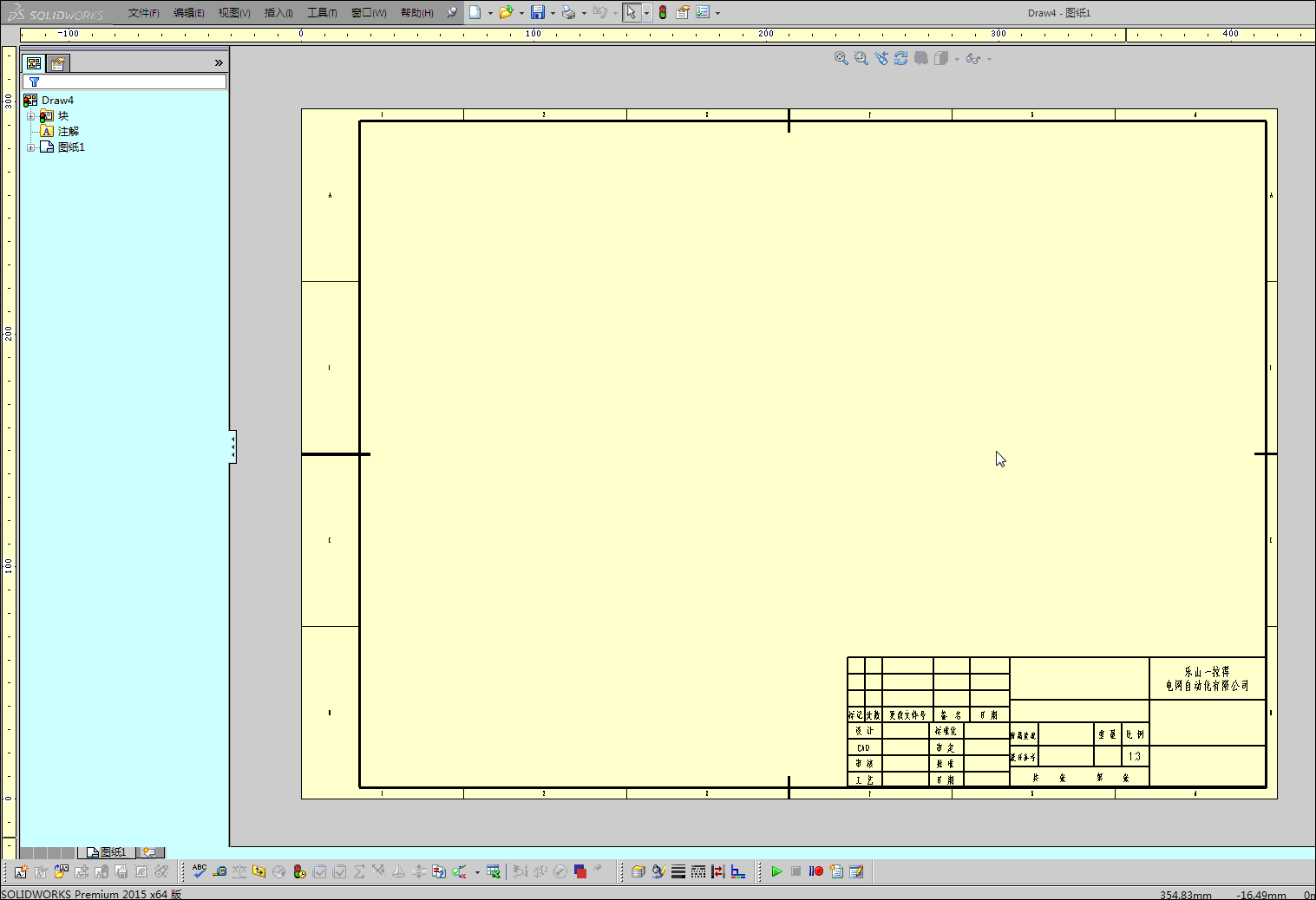Open the 工具(T) Tools menu
This screenshot has width=1316, height=900.
[322, 13]
